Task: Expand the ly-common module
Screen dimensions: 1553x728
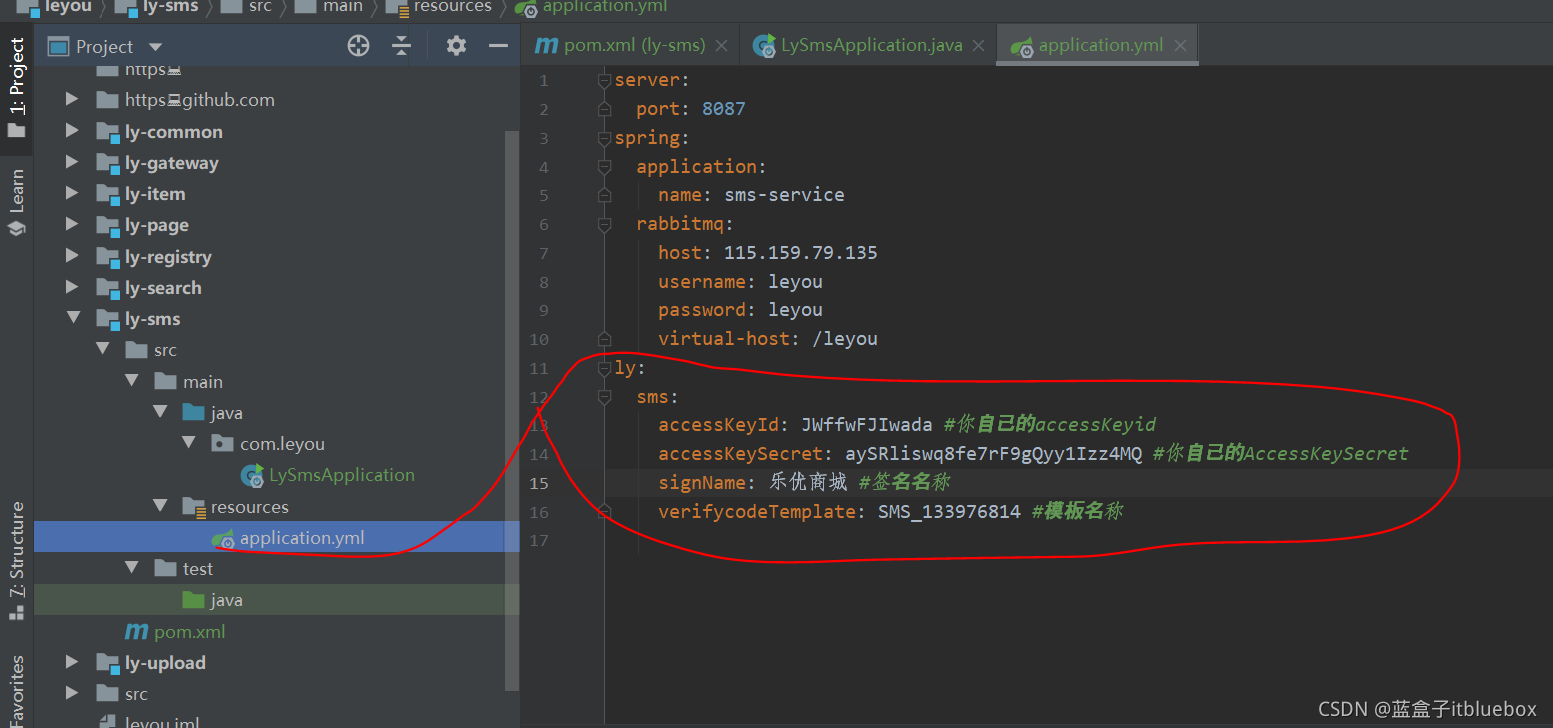Action: click(x=72, y=131)
